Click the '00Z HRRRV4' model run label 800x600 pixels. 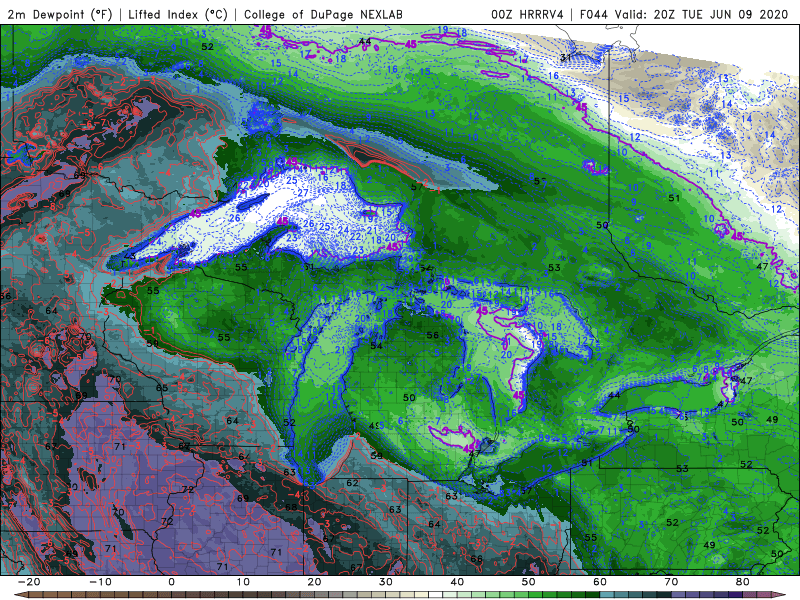click(527, 15)
